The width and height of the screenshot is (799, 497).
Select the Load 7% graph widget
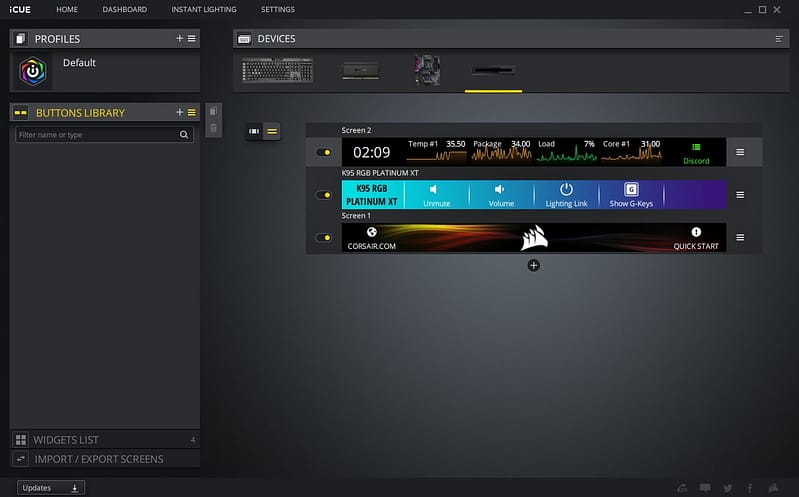[x=566, y=151]
